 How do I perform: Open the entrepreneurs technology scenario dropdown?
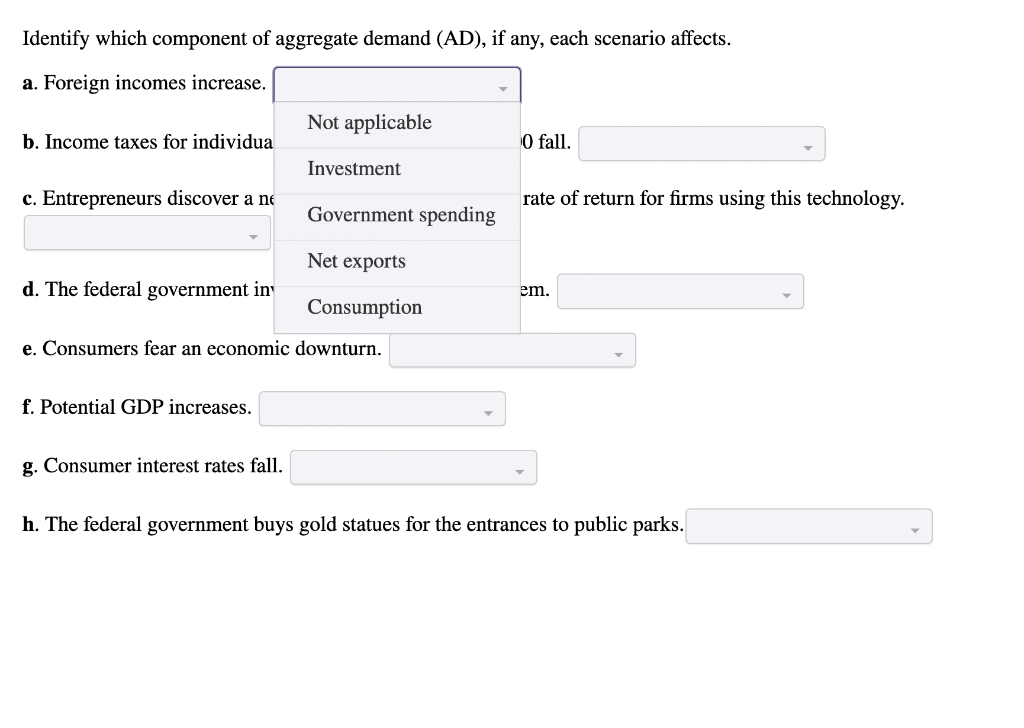[145, 233]
